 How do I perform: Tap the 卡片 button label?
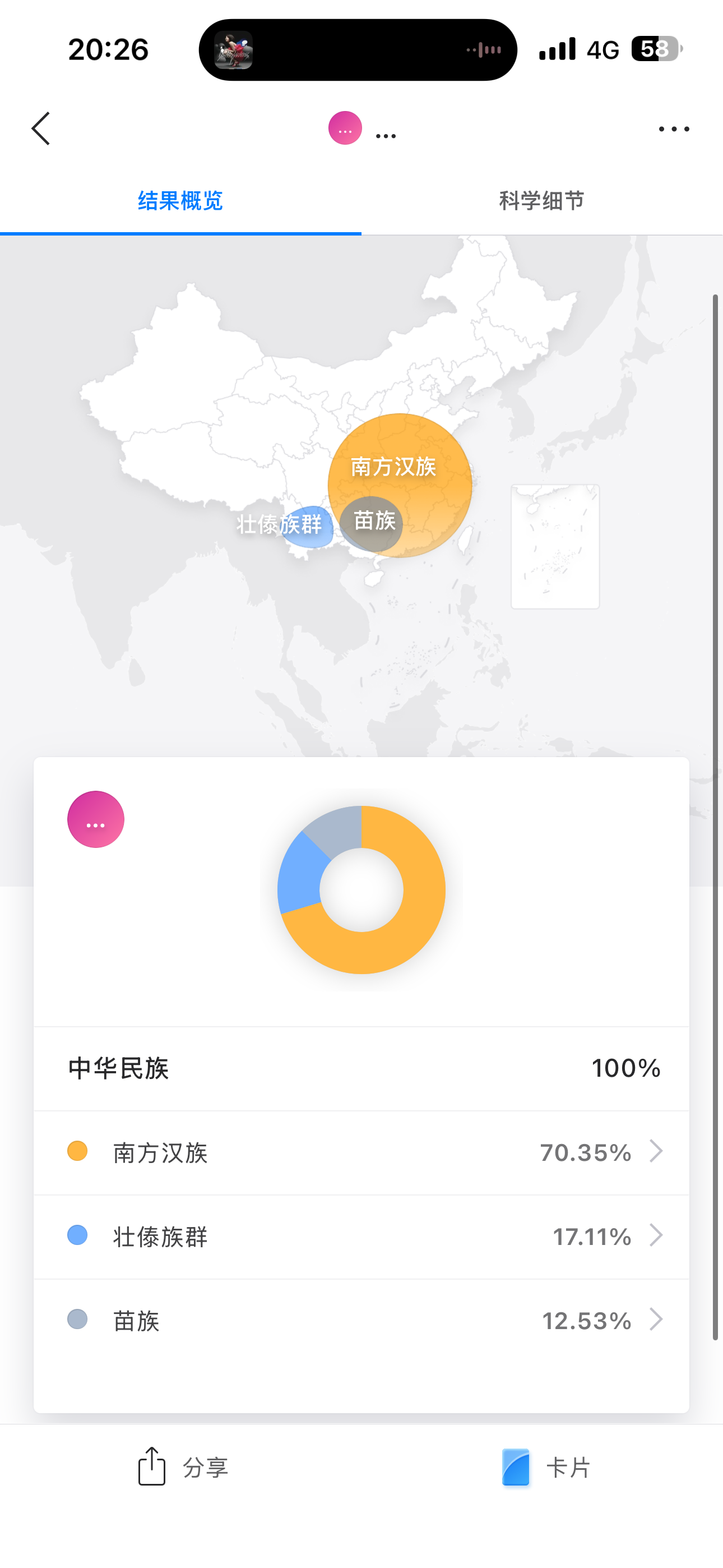[x=568, y=1468]
